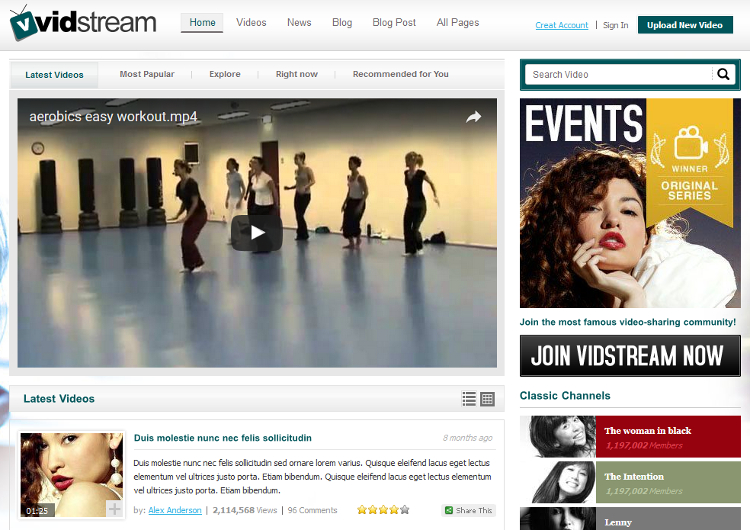This screenshot has height=530, width=750.
Task: Click The Intention channel portrait
Action: tap(558, 482)
